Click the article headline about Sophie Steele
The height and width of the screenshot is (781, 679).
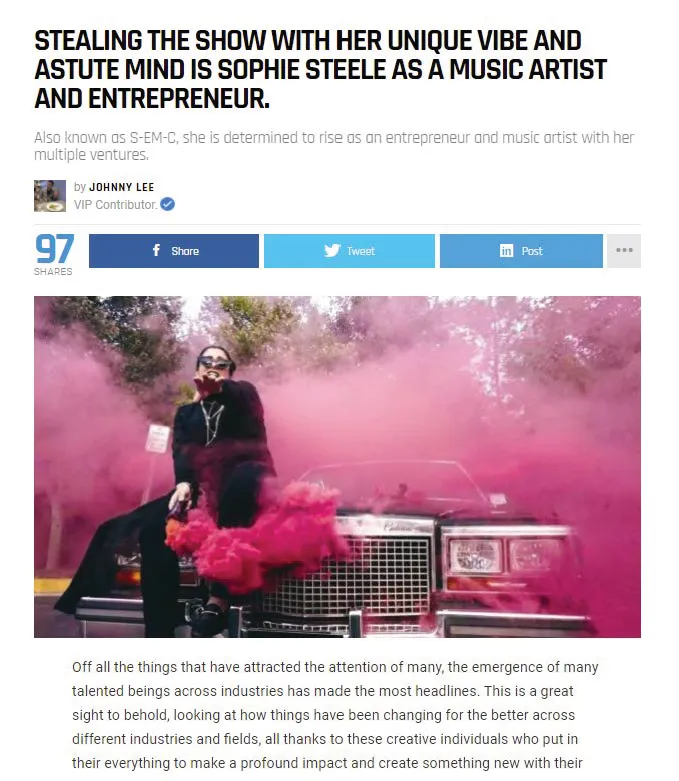[320, 69]
